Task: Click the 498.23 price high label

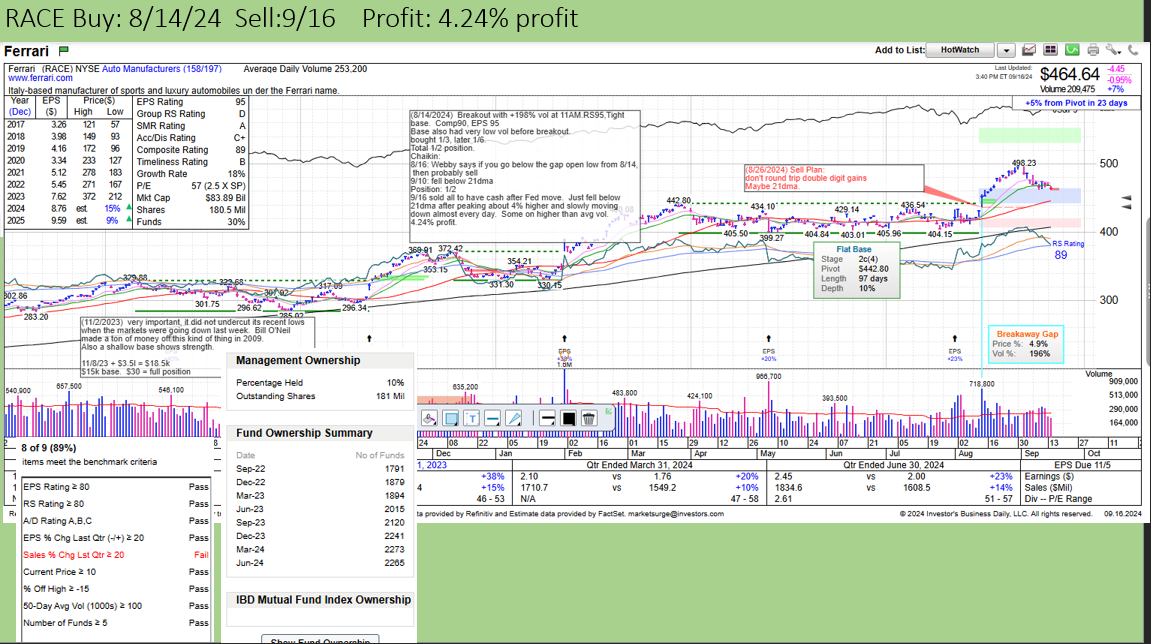Action: (1023, 163)
